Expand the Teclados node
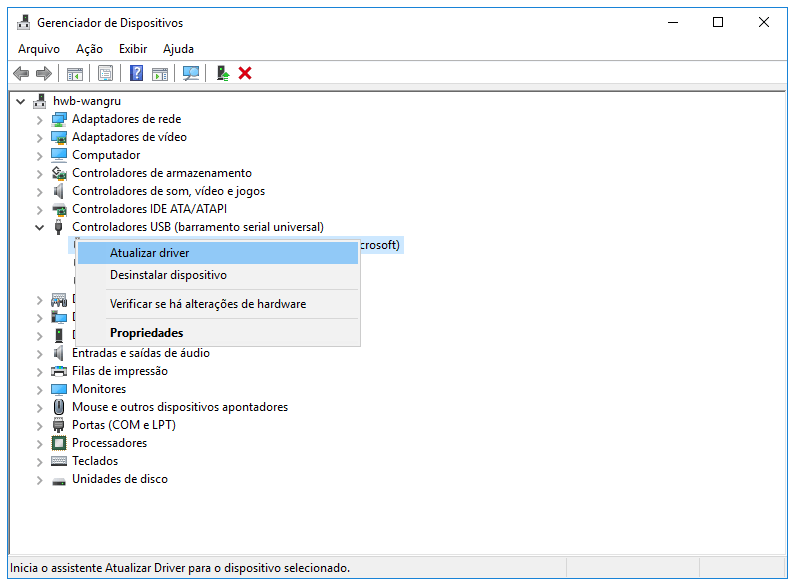The image size is (795, 586). (x=40, y=462)
